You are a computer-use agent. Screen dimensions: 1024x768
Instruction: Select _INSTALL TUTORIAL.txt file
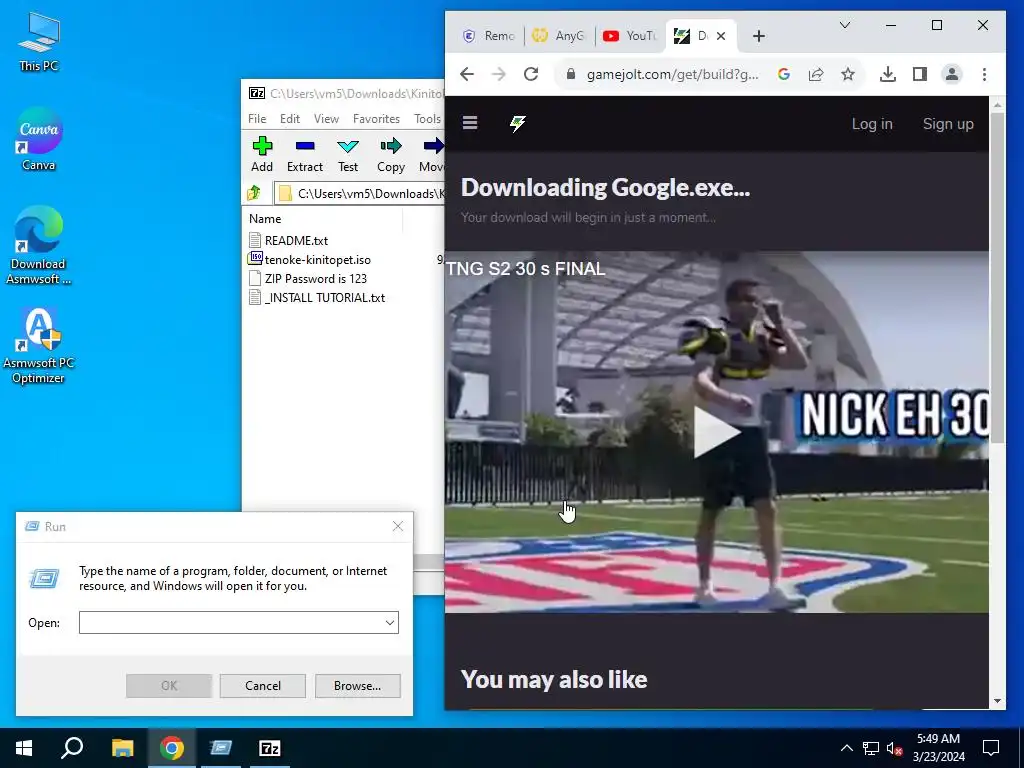pos(317,297)
